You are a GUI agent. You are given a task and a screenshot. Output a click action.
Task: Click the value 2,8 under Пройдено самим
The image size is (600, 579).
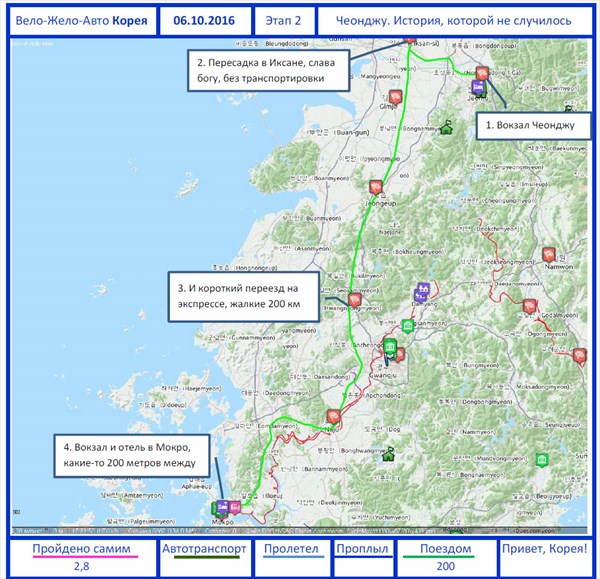pos(82,566)
